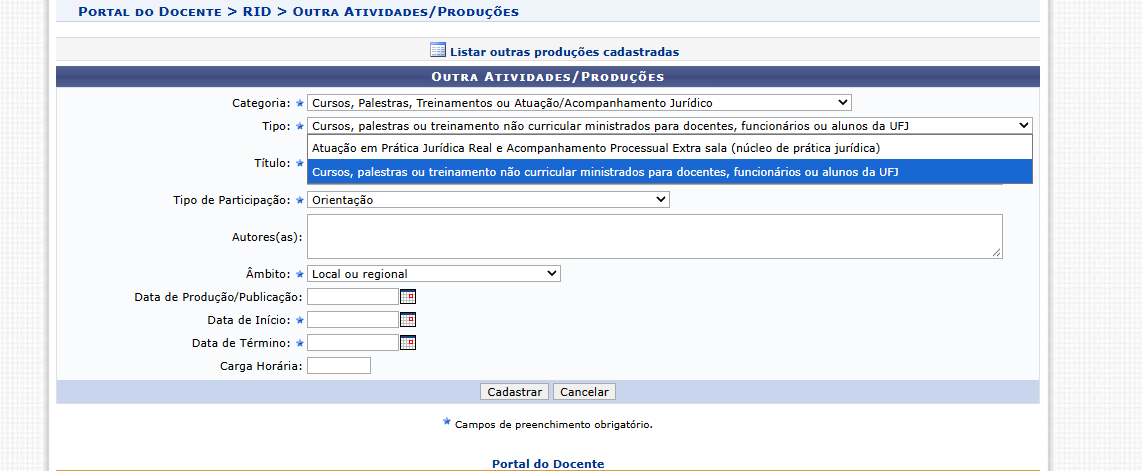The width and height of the screenshot is (1142, 471).
Task: Click the Cadastrar button
Action: click(515, 392)
